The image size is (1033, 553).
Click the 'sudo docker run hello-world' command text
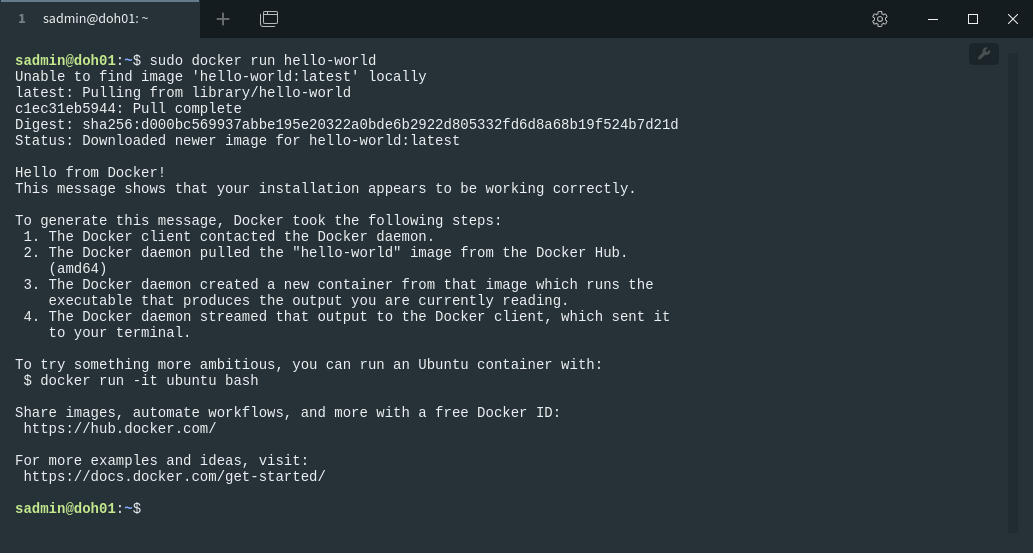[263, 61]
